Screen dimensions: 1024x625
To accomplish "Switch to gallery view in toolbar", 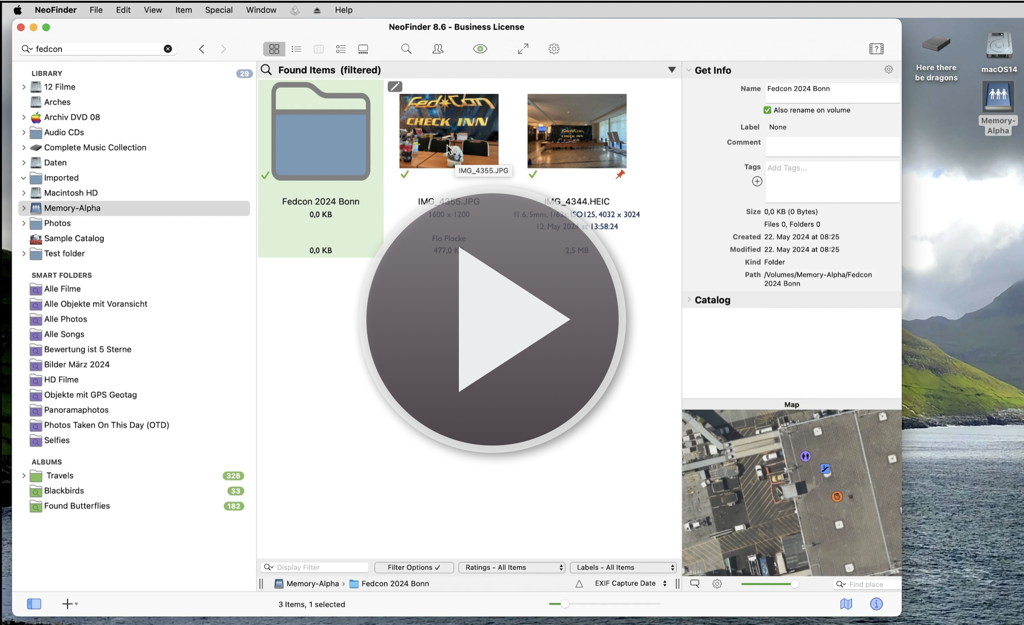I will point(363,49).
